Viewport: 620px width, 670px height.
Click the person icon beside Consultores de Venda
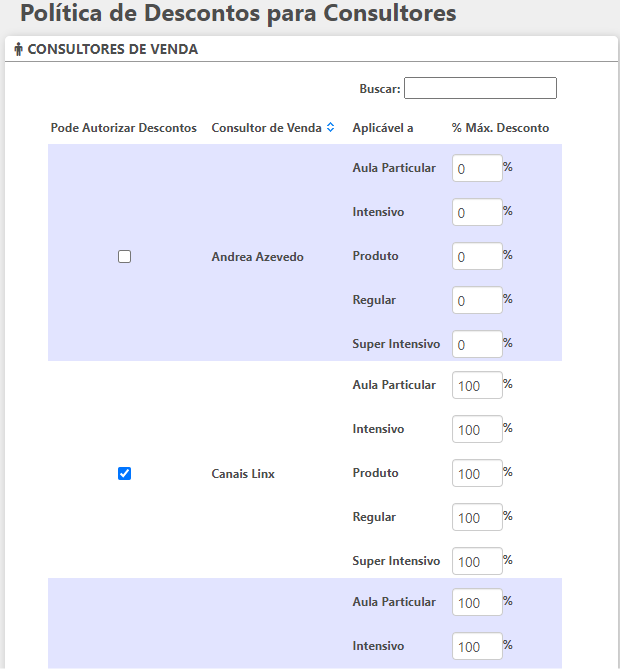click(x=18, y=50)
